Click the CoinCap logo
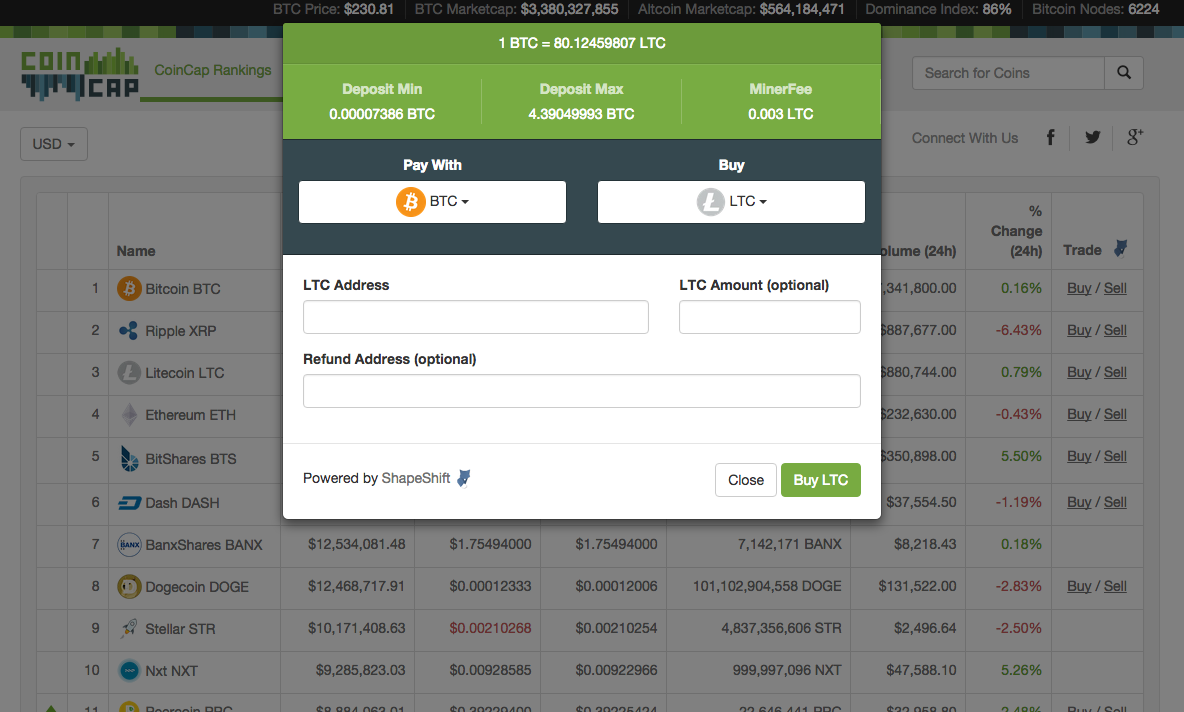1184x712 pixels. 80,74
